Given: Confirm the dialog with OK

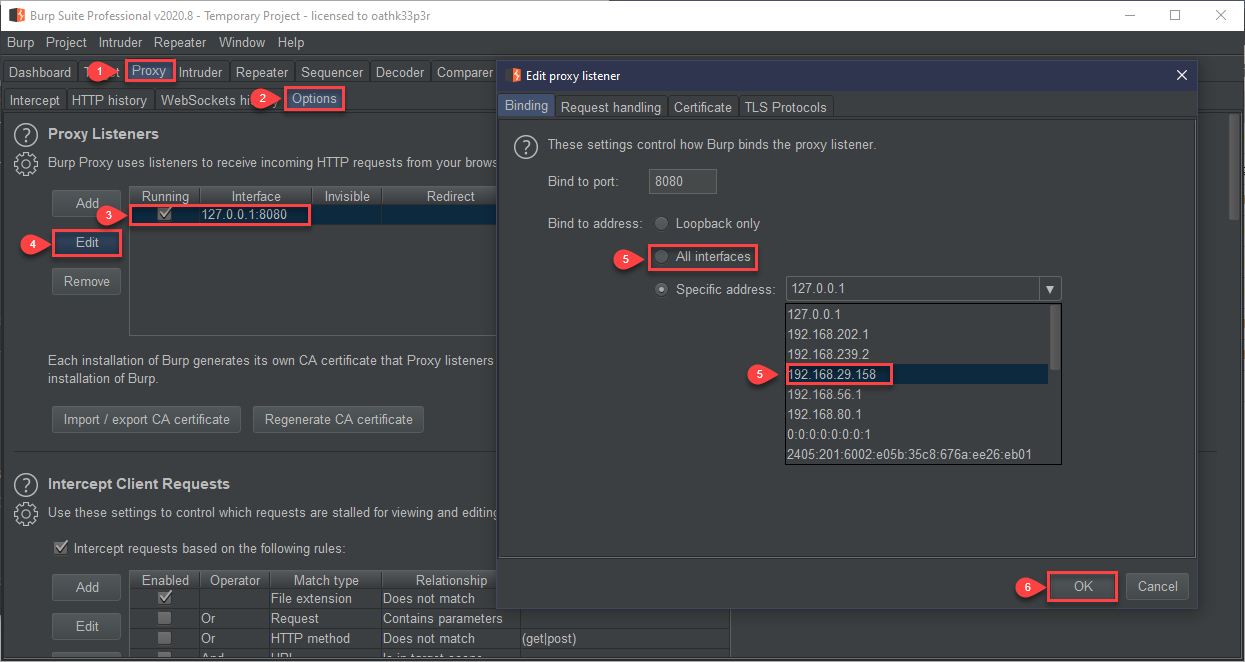Looking at the screenshot, I should (x=1083, y=587).
